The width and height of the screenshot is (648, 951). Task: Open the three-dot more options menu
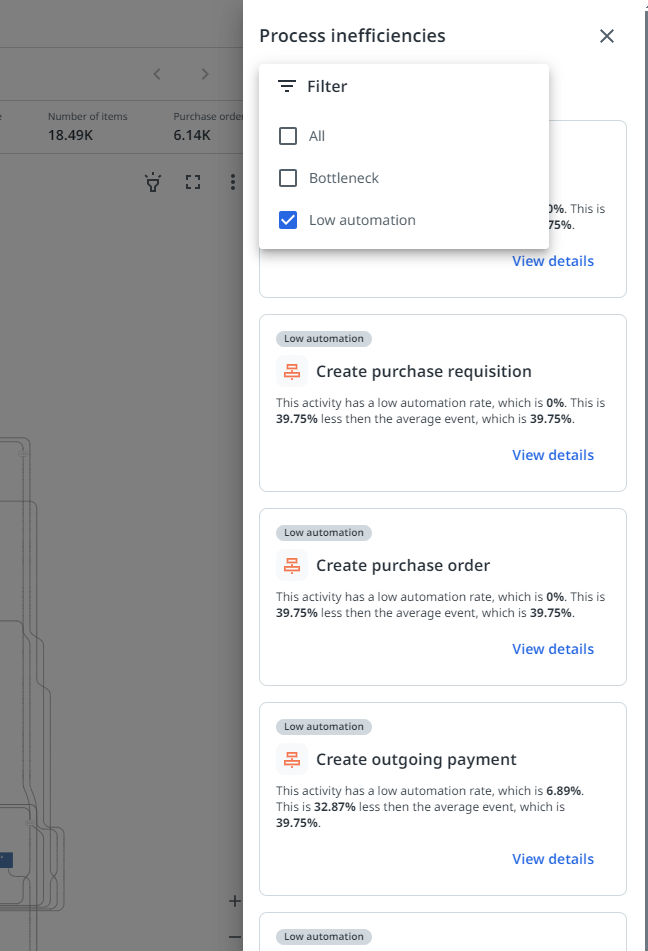(232, 182)
